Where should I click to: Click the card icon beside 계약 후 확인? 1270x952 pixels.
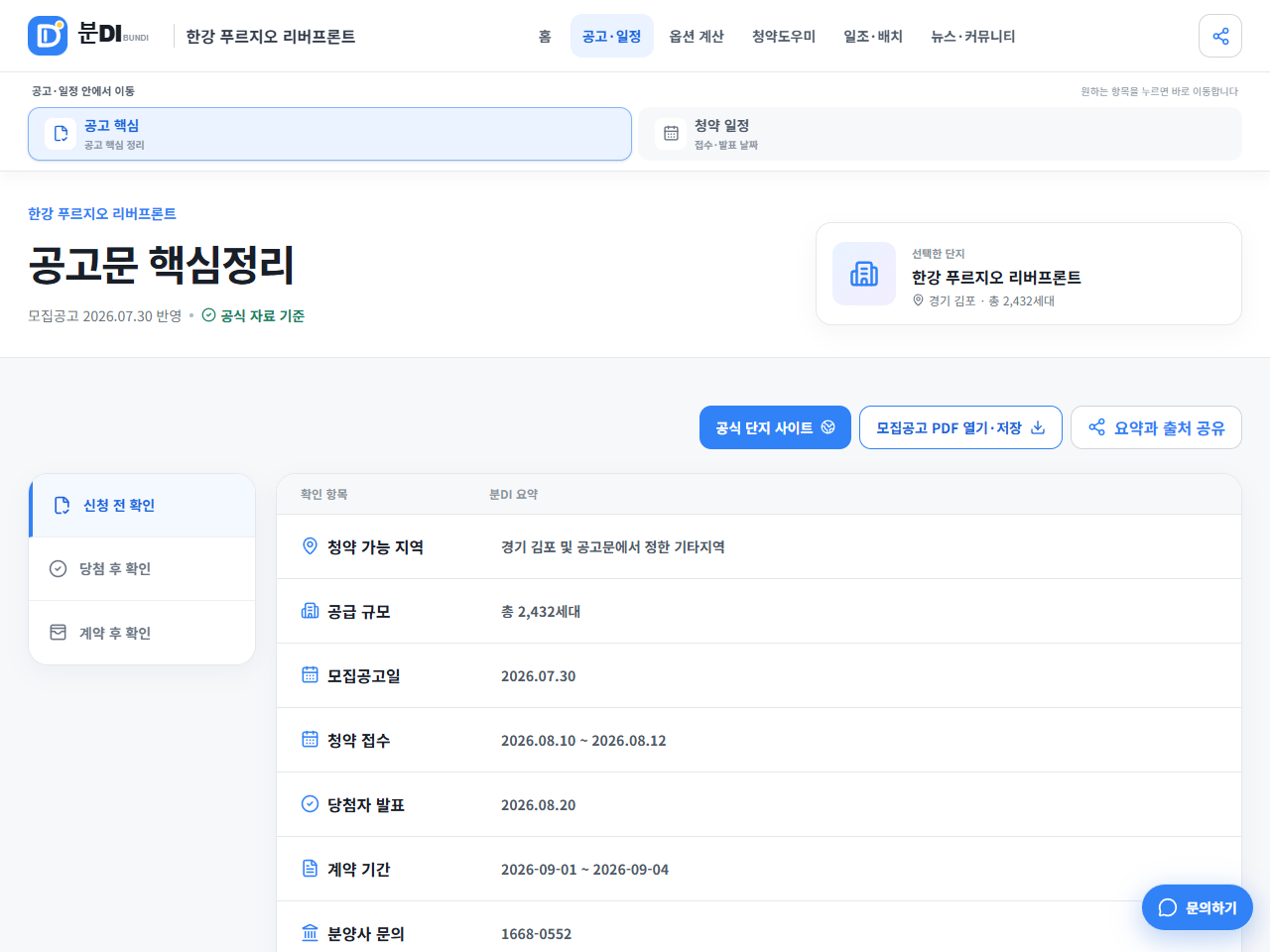pyautogui.click(x=58, y=633)
